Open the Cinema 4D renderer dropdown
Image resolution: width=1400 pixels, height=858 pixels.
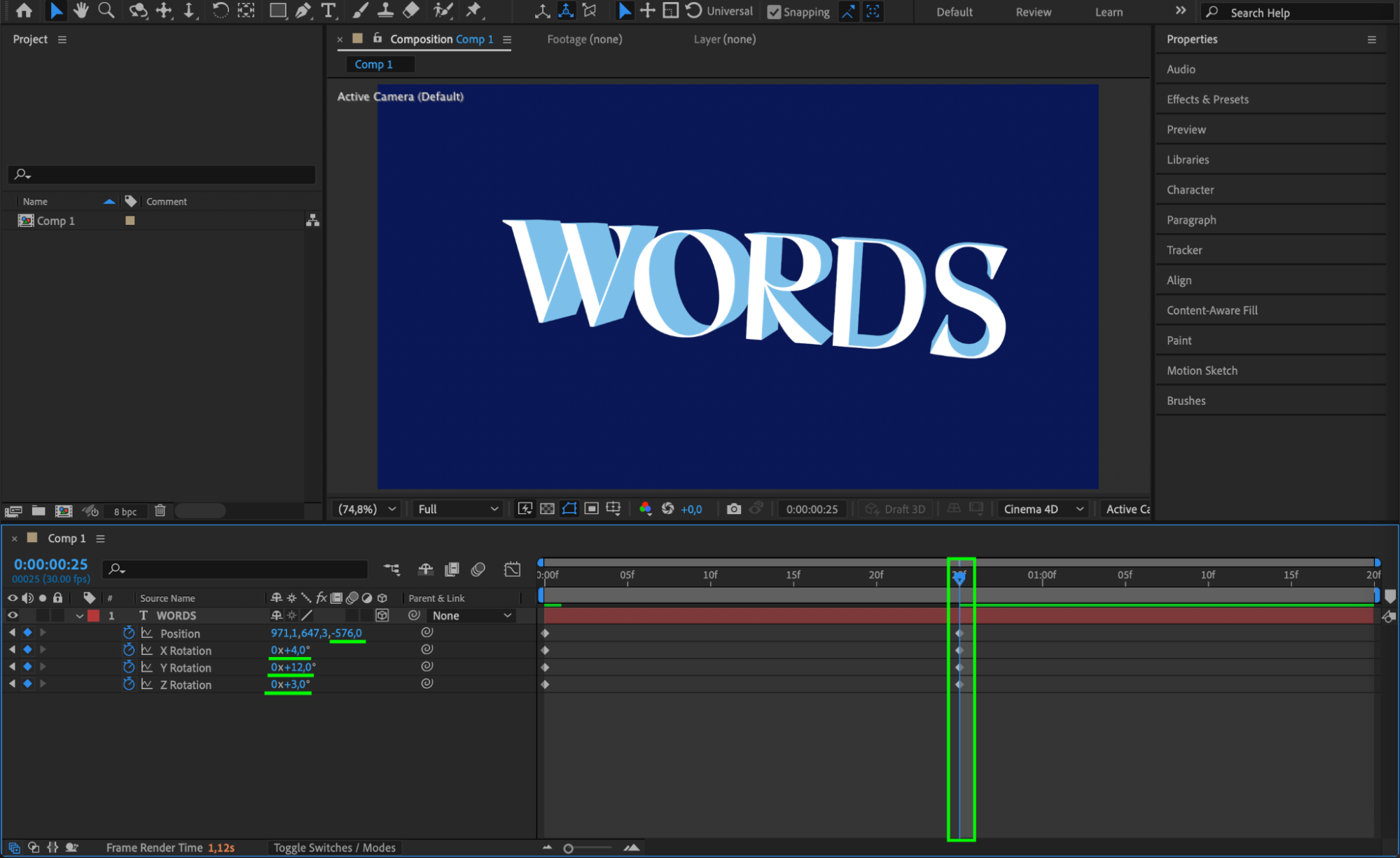click(1044, 509)
